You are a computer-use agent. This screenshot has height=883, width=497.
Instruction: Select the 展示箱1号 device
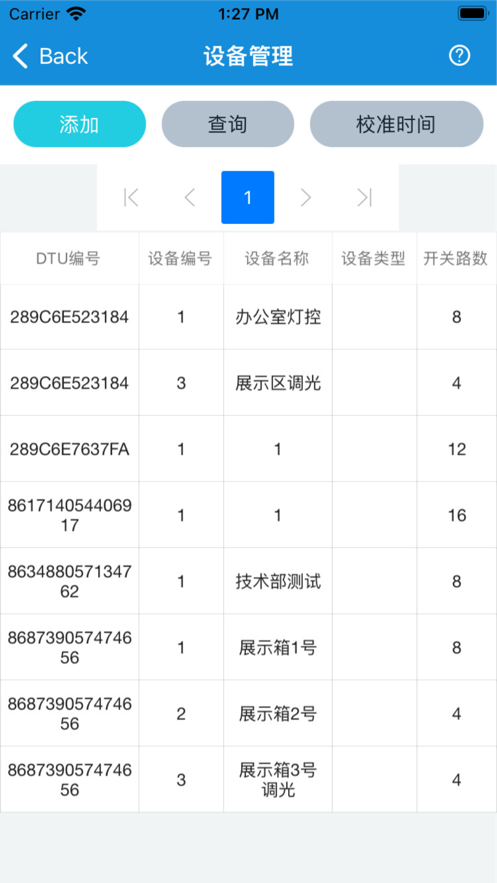(x=248, y=648)
